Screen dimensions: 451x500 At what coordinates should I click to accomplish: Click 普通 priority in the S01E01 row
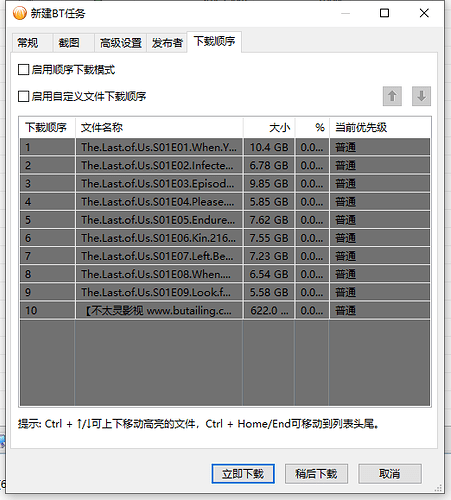[x=380, y=147]
